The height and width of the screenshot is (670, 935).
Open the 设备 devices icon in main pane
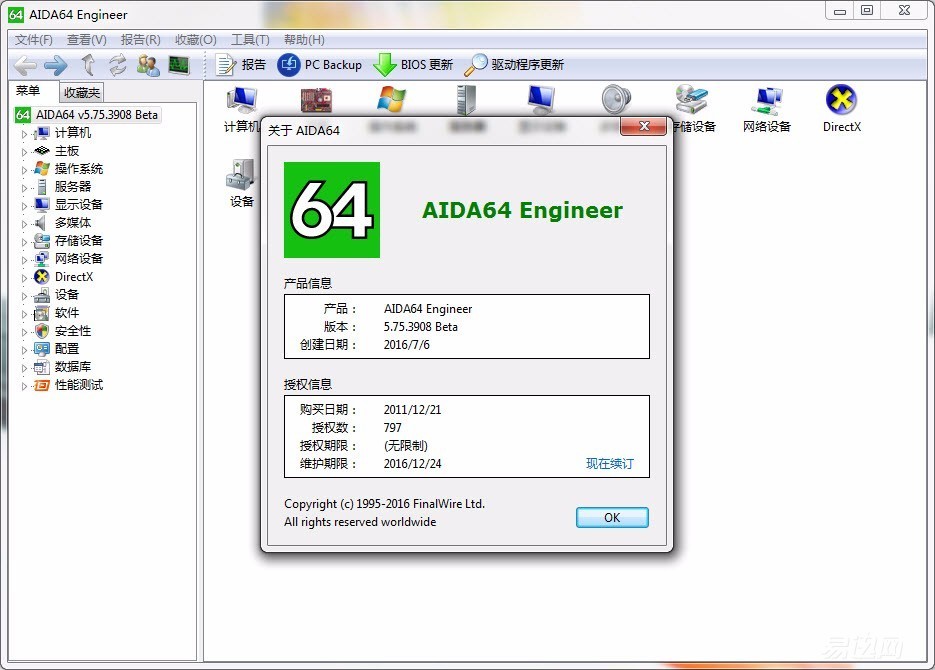(x=241, y=183)
